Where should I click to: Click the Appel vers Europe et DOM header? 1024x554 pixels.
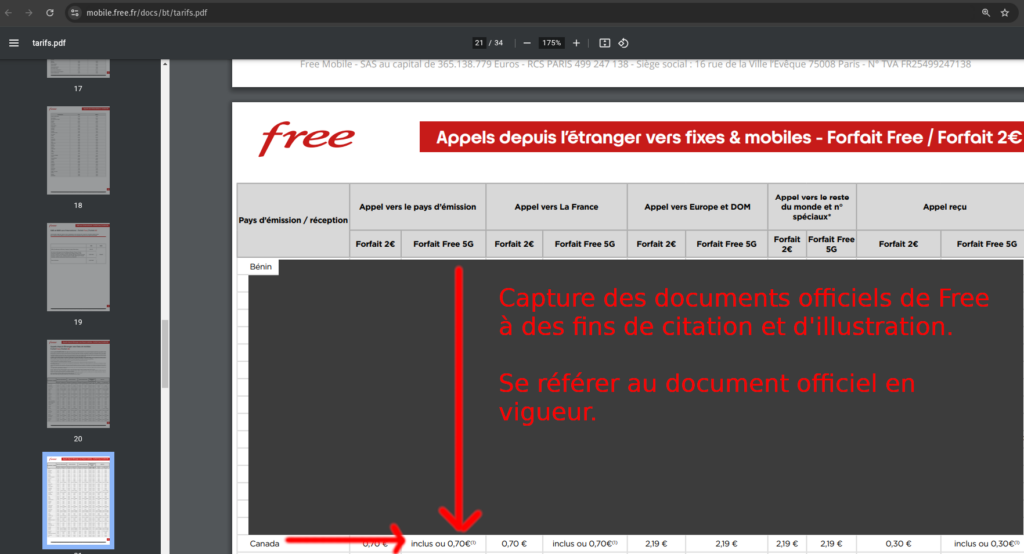(x=697, y=207)
